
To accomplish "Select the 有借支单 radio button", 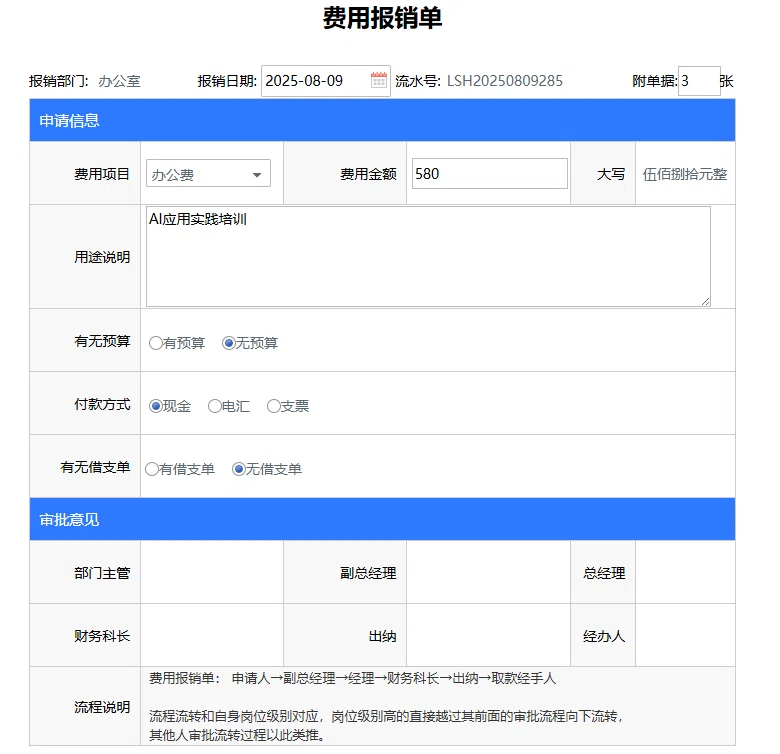I will (152, 469).
